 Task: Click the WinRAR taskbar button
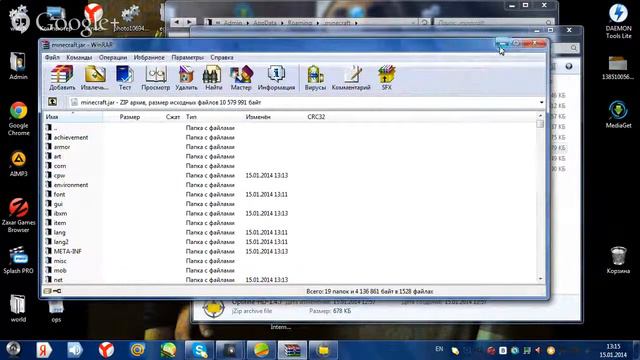pos(292,350)
